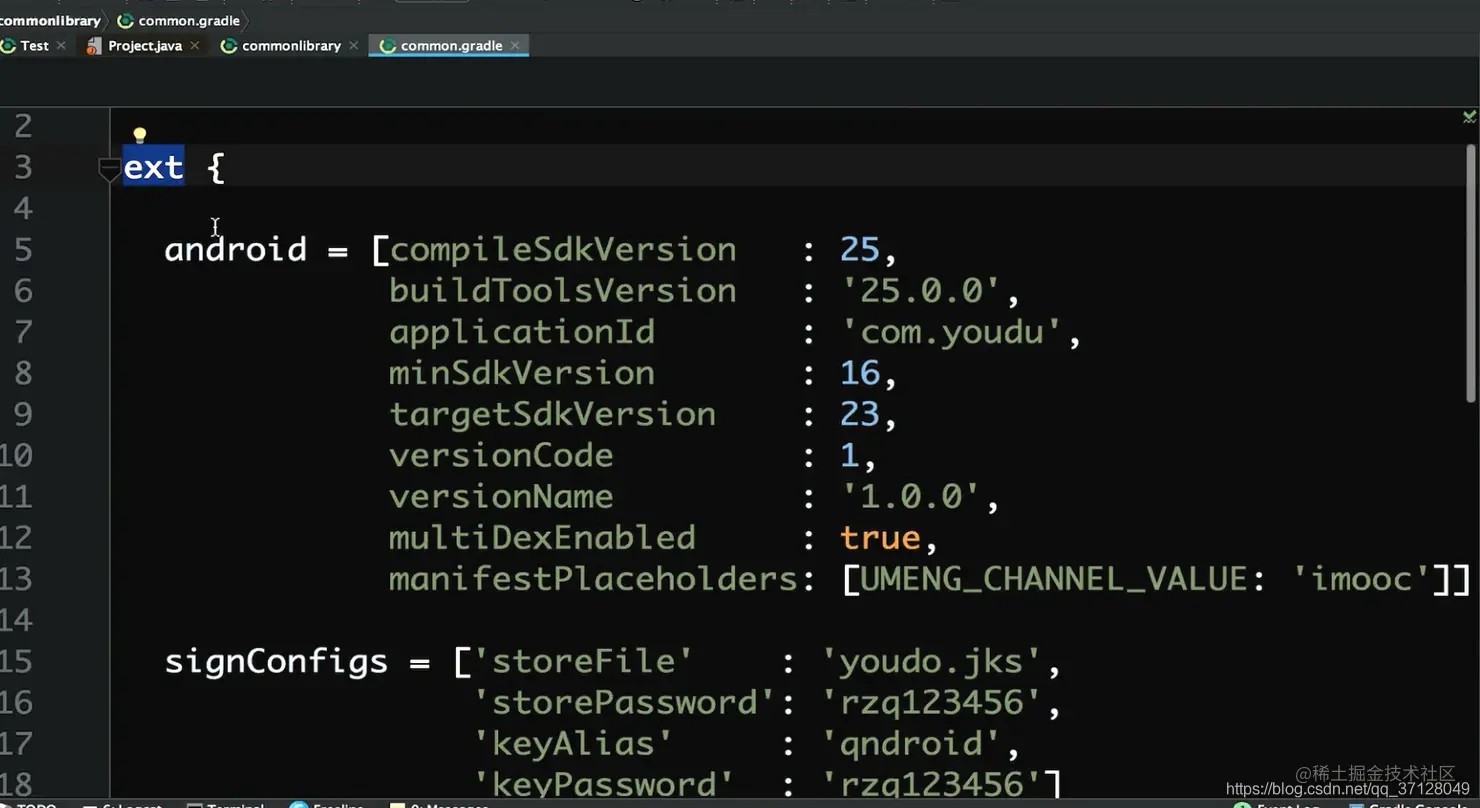Click the minSdkVersion value 16
The height and width of the screenshot is (808, 1480).
click(x=860, y=373)
